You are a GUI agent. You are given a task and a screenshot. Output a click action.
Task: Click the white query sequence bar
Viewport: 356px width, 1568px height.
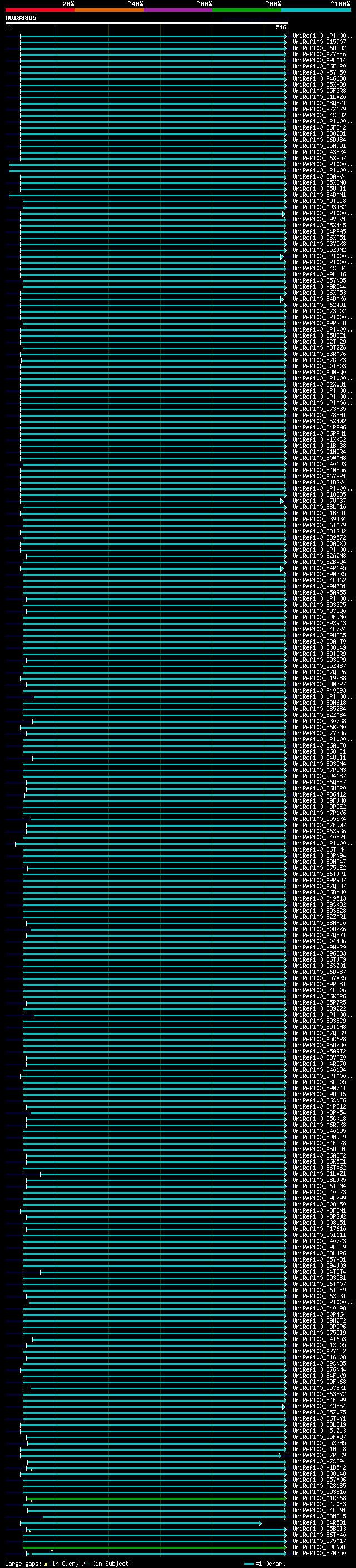tap(147, 22)
